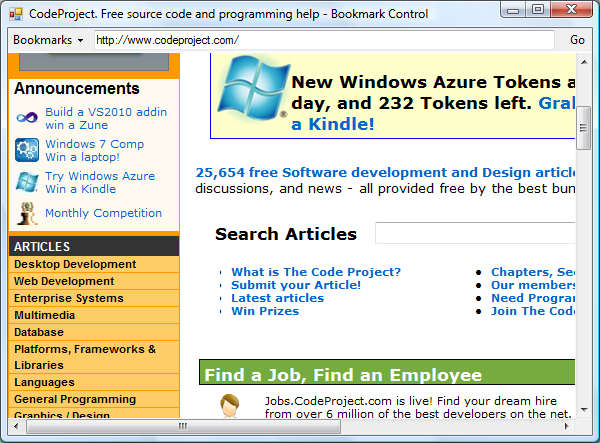Select General Programming category

click(94, 399)
